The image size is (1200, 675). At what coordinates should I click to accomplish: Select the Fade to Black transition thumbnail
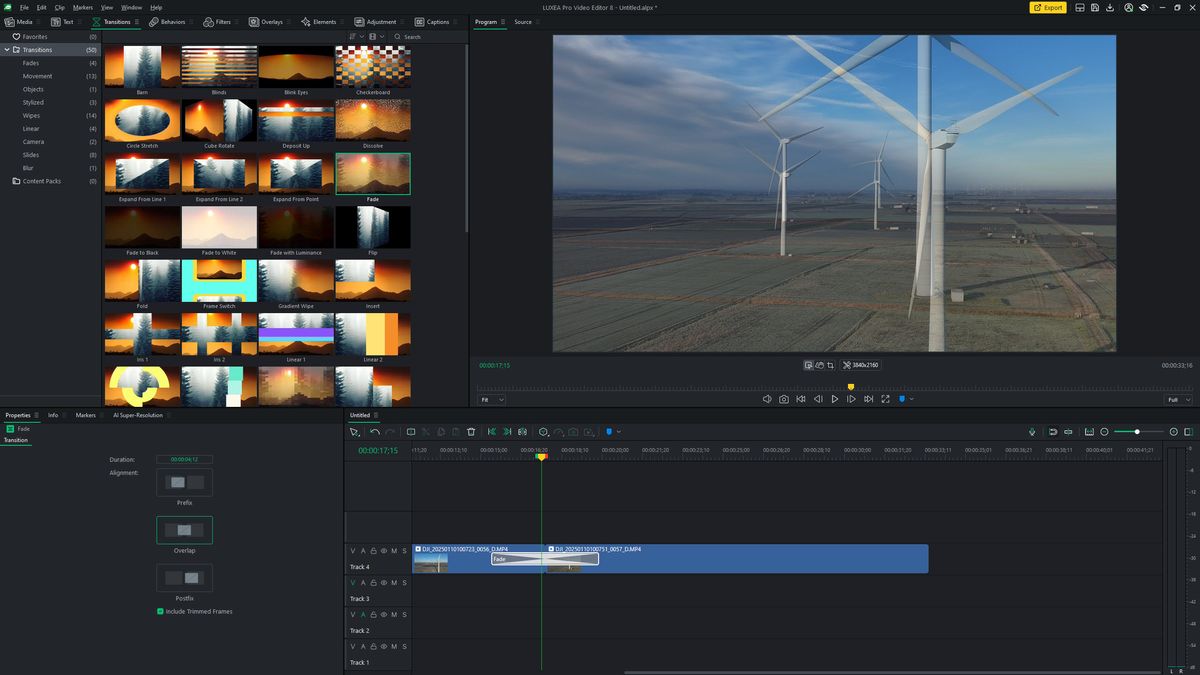141,226
